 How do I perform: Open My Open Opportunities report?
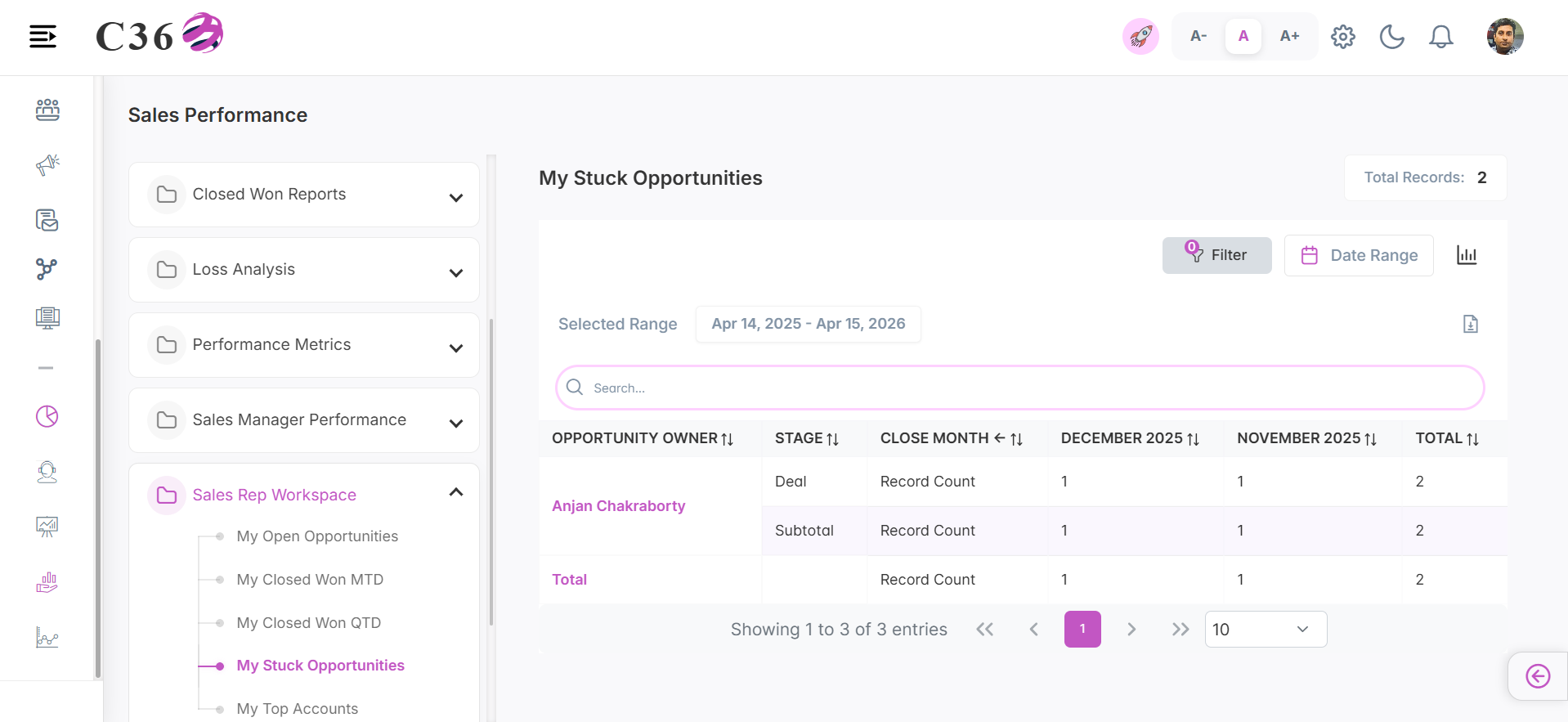tap(317, 536)
